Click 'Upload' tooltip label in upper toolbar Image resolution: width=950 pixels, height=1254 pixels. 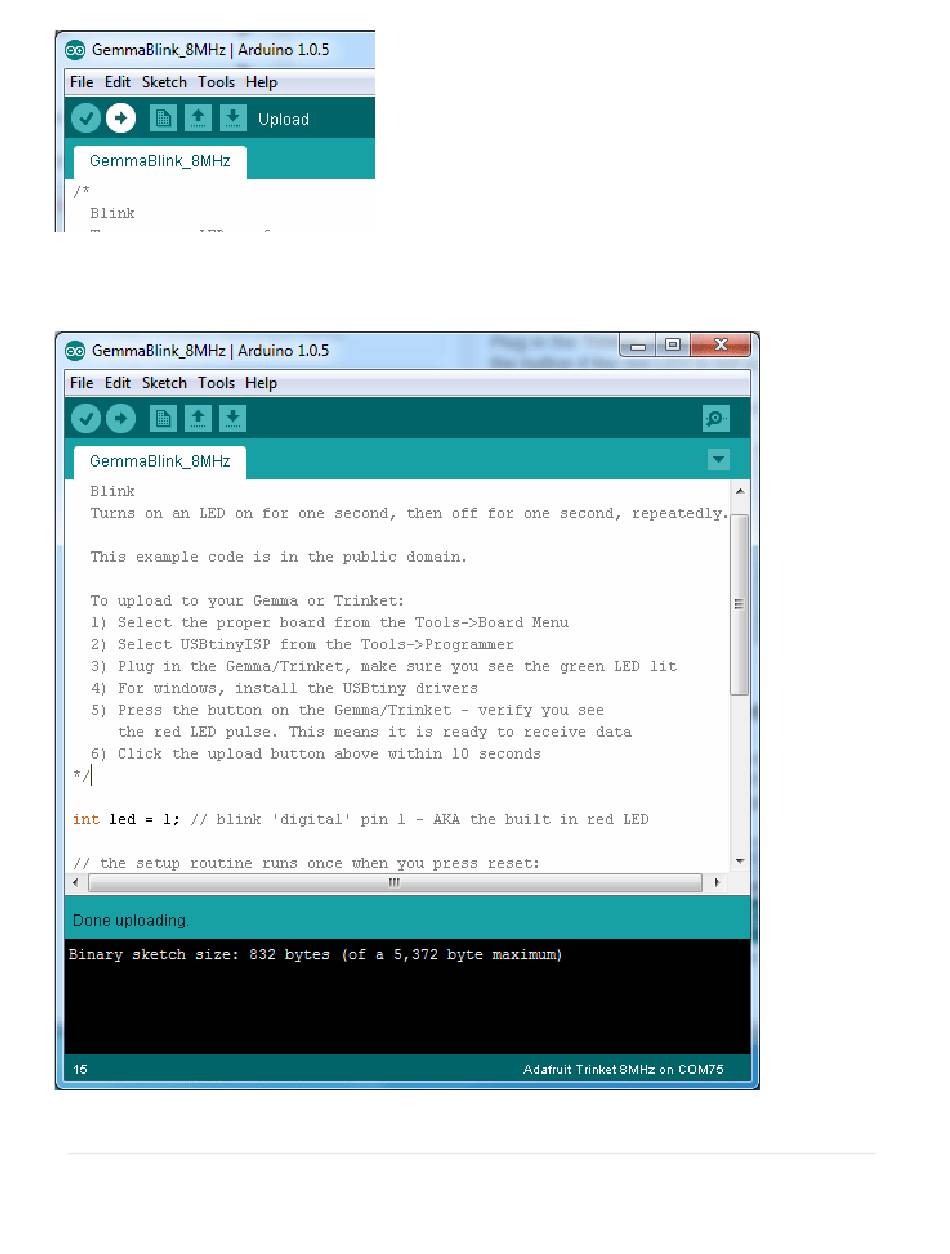pos(283,119)
